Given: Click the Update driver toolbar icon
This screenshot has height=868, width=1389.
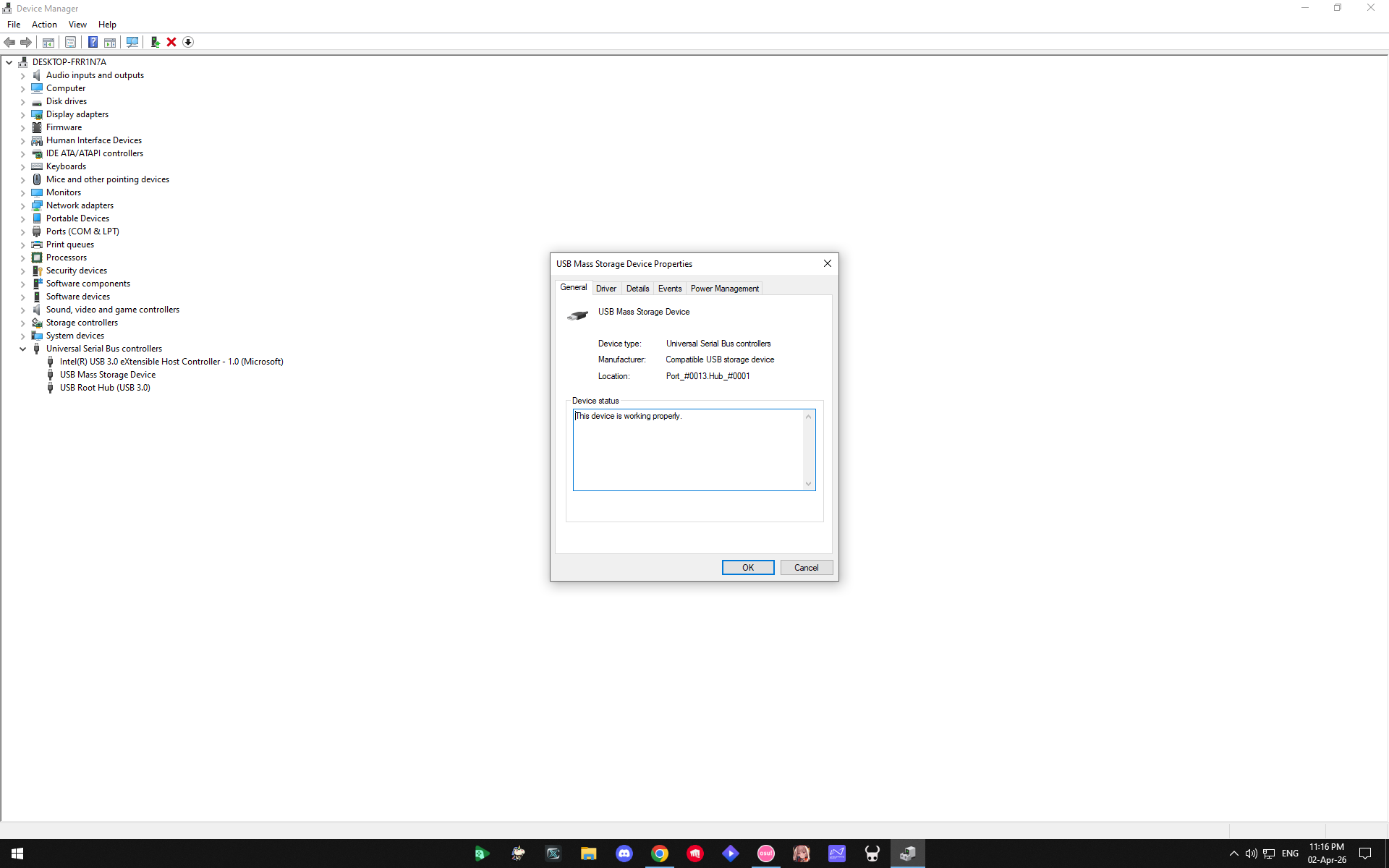Looking at the screenshot, I should click(155, 42).
